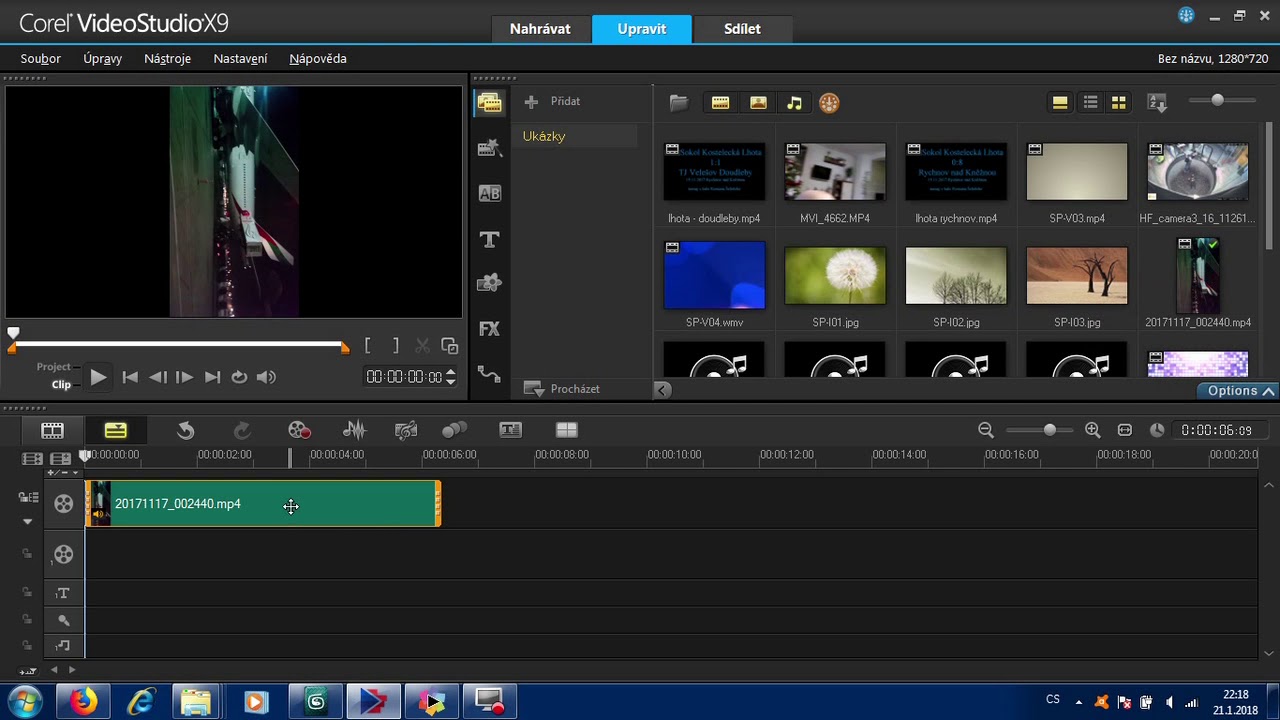Select the SP-I01.jpg dandelion thumbnail
Image resolution: width=1280 pixels, height=720 pixels.
click(x=835, y=276)
